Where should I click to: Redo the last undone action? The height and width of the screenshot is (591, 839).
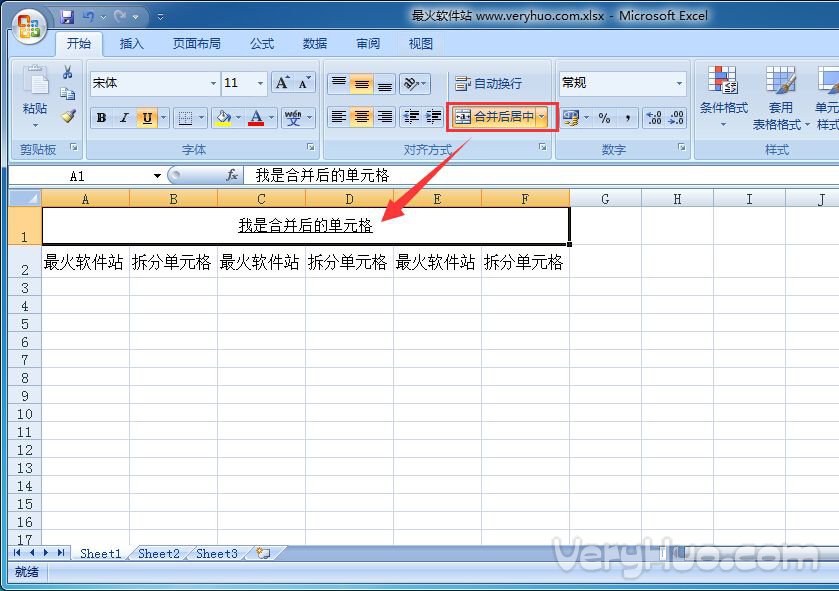(x=120, y=17)
